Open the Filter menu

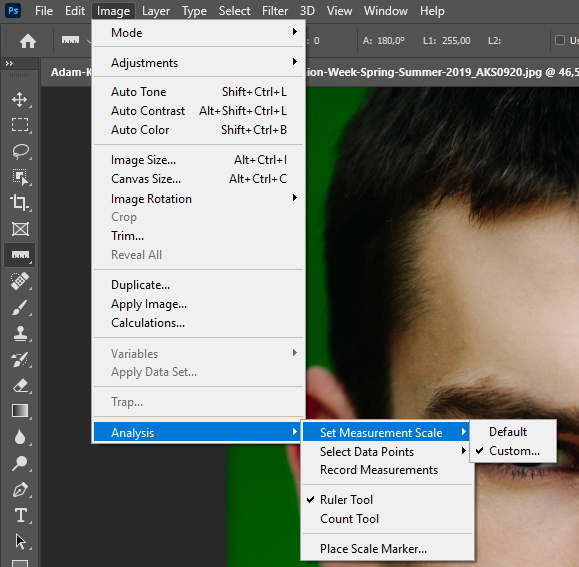tap(275, 11)
